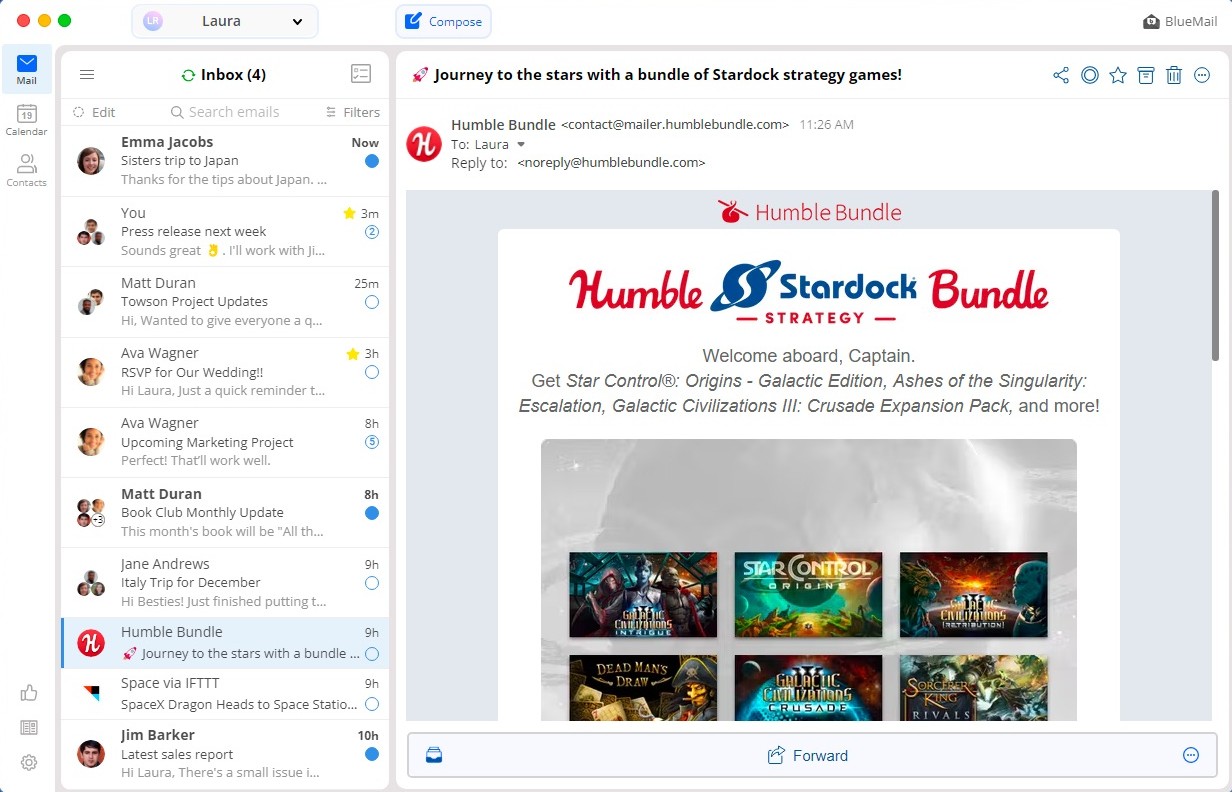Screen dimensions: 1232x792
Task: Click Galactic Civilizations Crusade thumbnail
Action: (808, 688)
